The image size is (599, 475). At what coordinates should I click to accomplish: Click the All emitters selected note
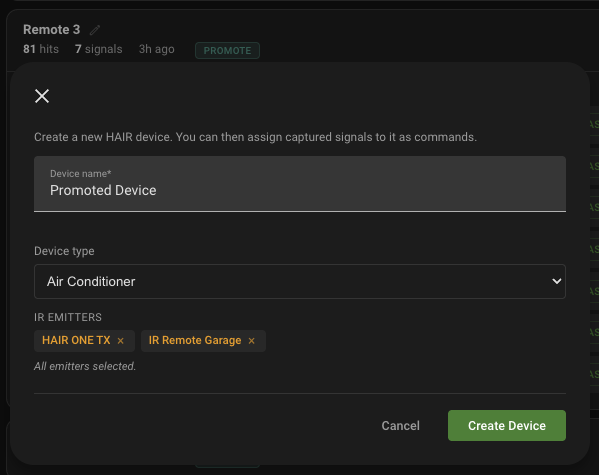[85, 366]
